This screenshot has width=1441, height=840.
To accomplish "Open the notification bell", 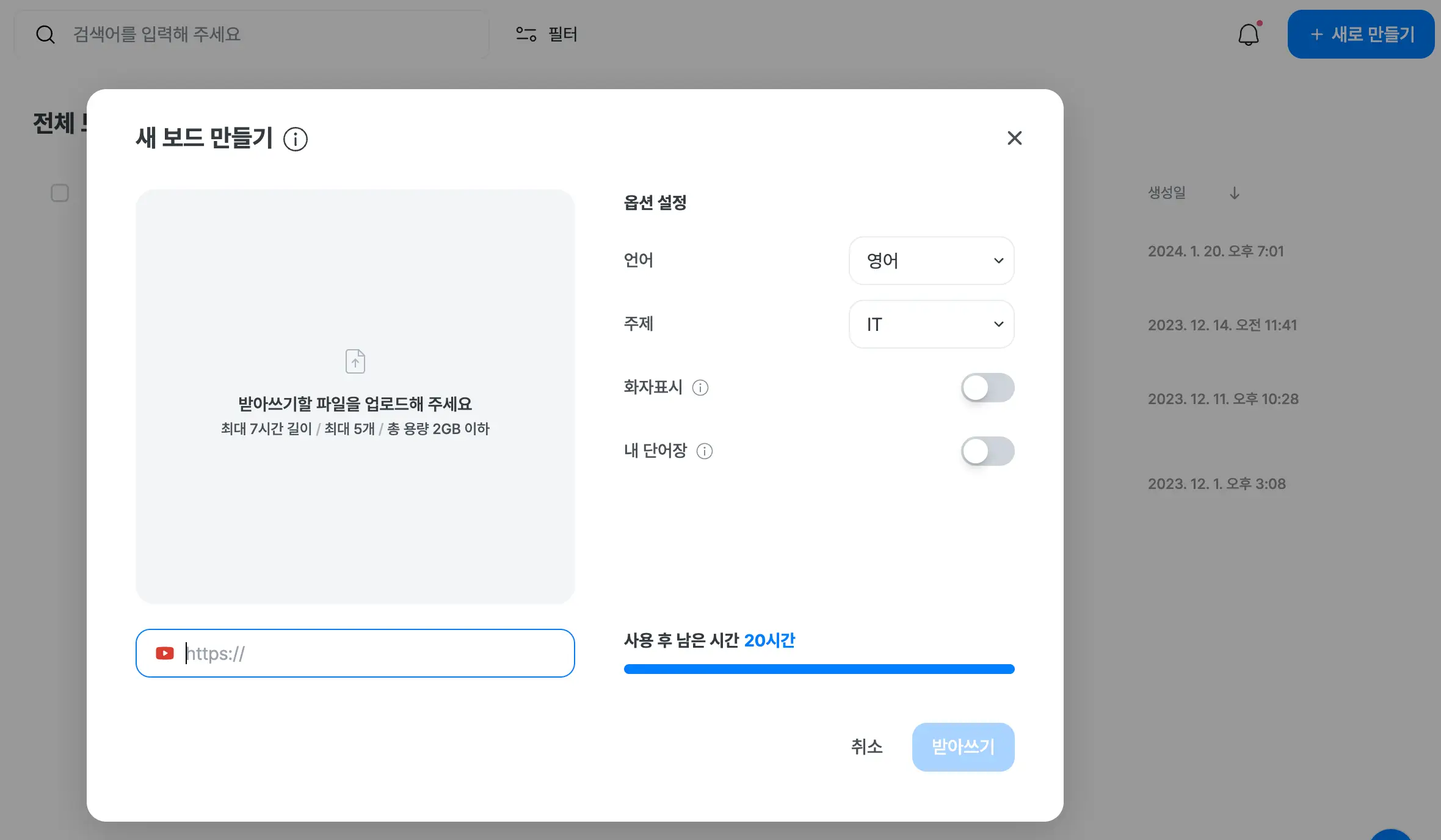I will click(x=1249, y=34).
